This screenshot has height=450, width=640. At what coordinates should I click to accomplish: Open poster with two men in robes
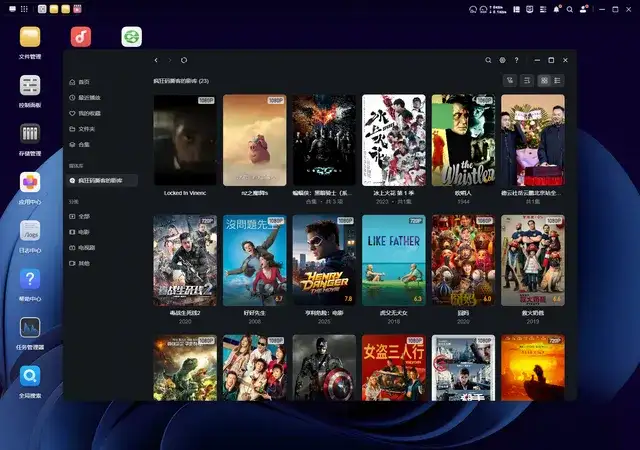click(533, 140)
